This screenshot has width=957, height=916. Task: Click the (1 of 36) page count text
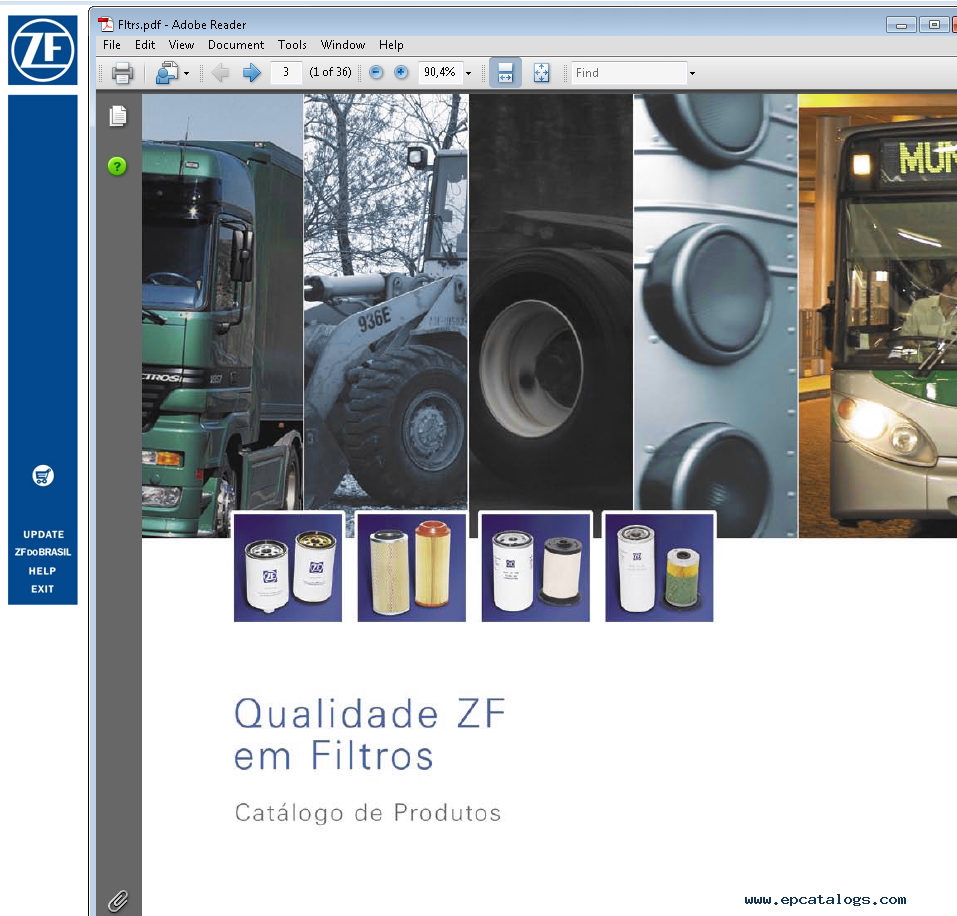point(330,72)
